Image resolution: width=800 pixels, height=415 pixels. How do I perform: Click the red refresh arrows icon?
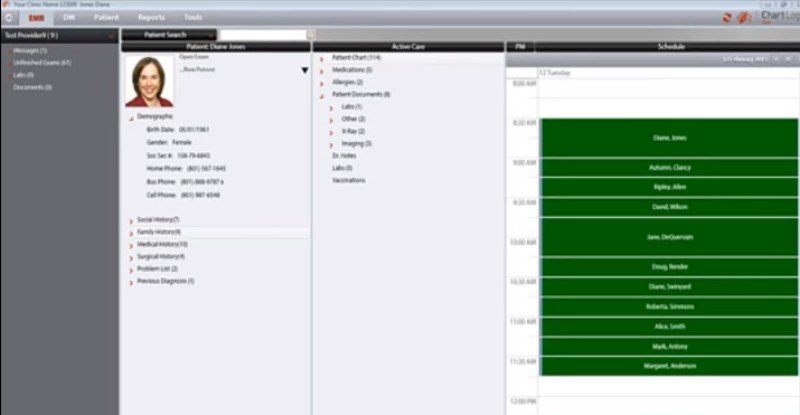click(x=727, y=18)
